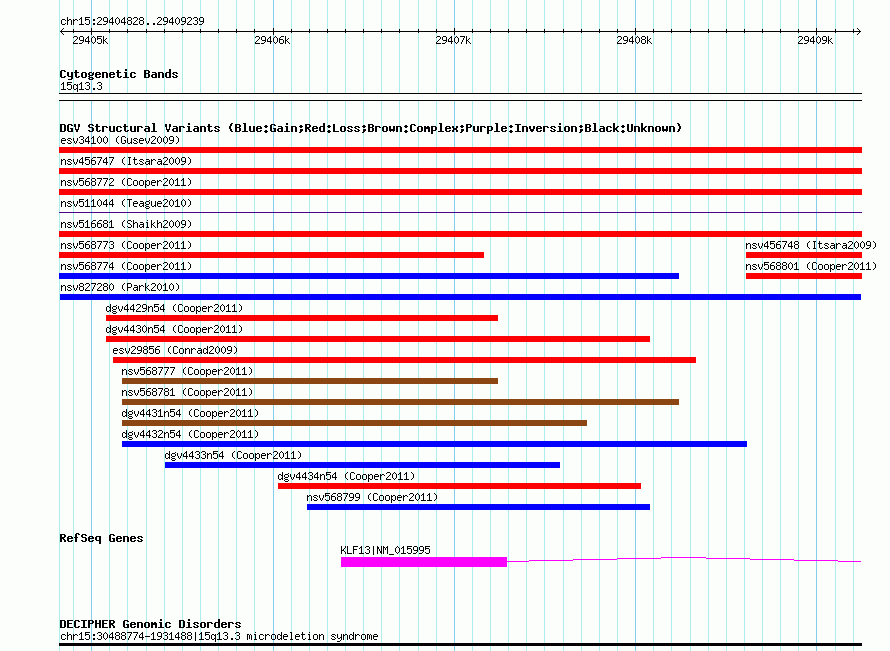Click the 29405k ruler tick label

point(90,40)
